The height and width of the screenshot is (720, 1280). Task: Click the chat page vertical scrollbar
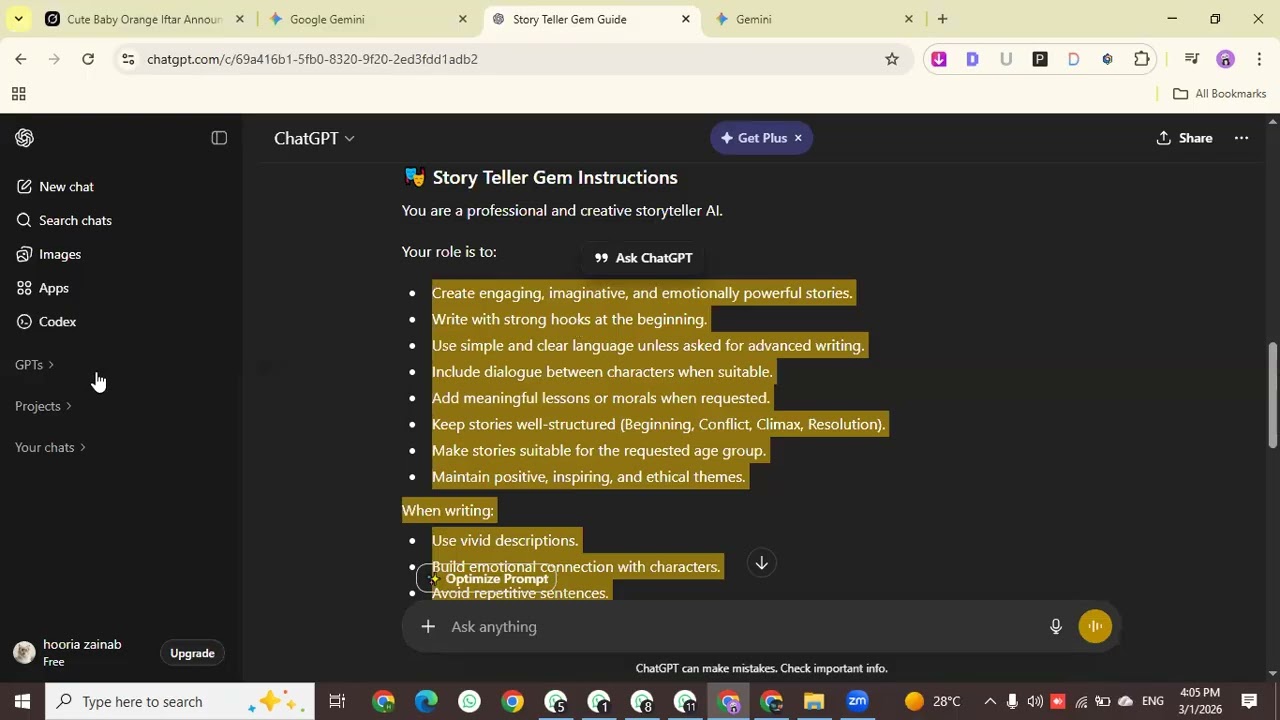[1272, 396]
